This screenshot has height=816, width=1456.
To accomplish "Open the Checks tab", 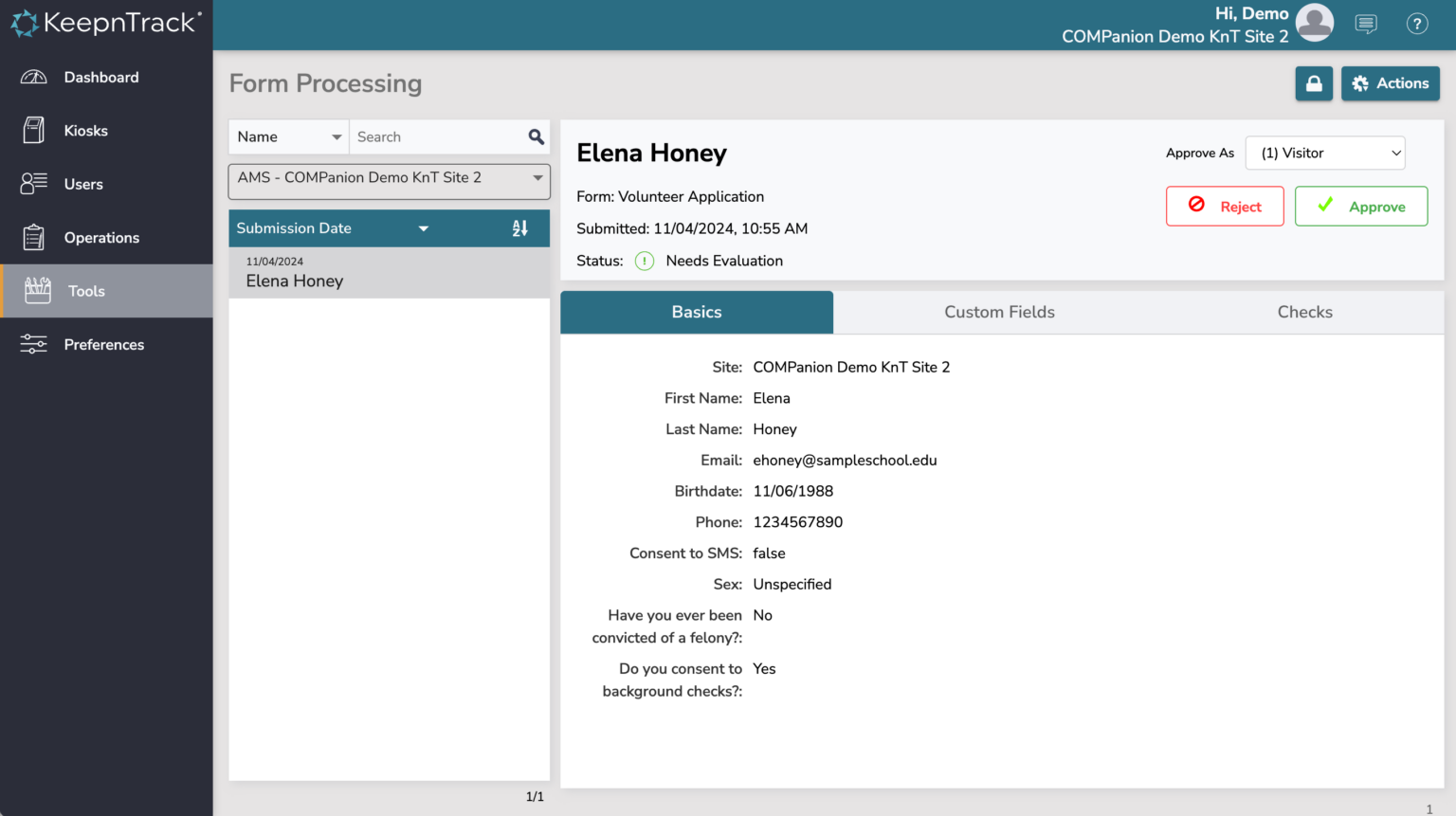I will (1305, 312).
